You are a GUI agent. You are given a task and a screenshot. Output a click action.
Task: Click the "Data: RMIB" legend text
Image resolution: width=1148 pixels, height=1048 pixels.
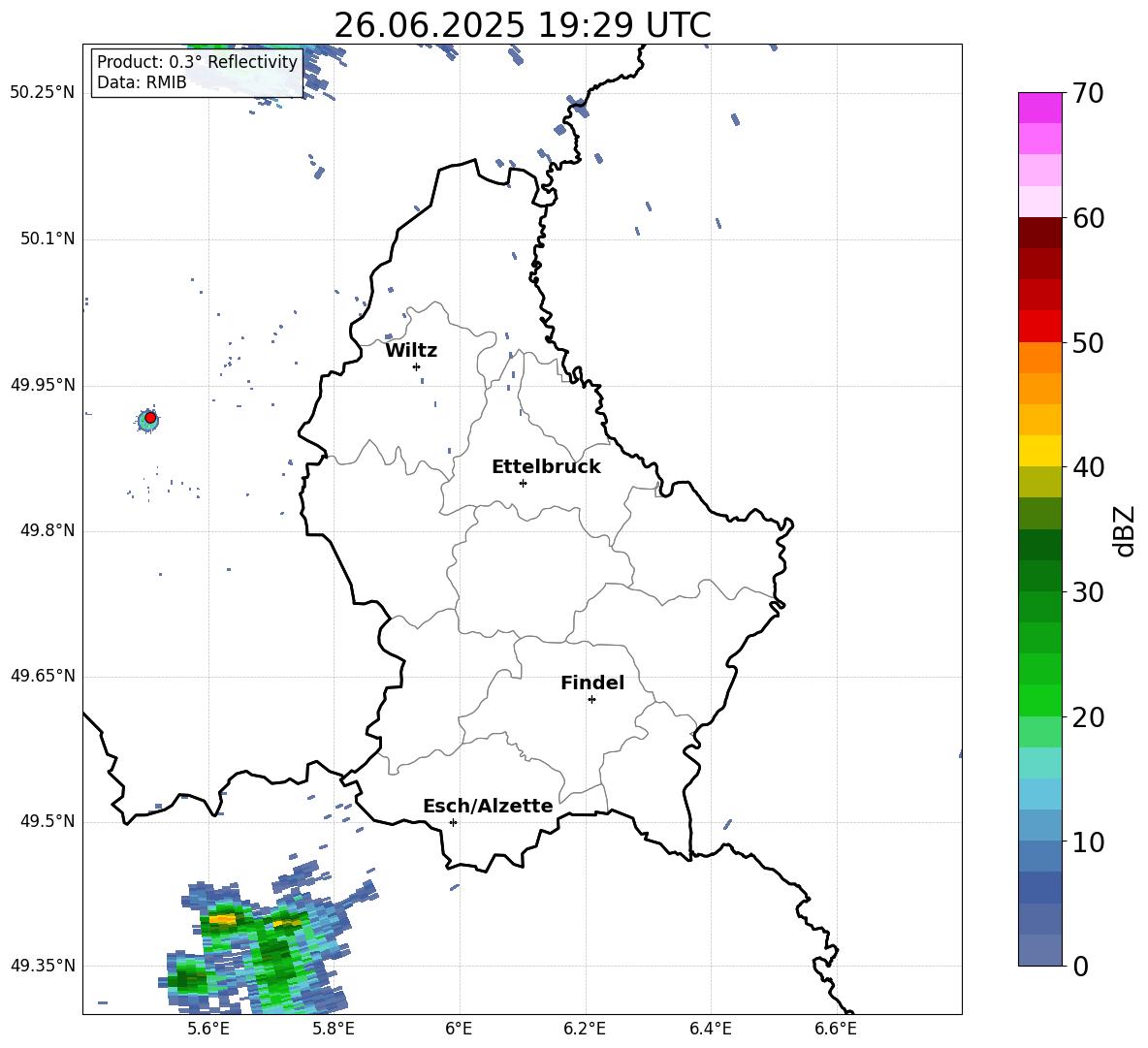click(x=142, y=82)
